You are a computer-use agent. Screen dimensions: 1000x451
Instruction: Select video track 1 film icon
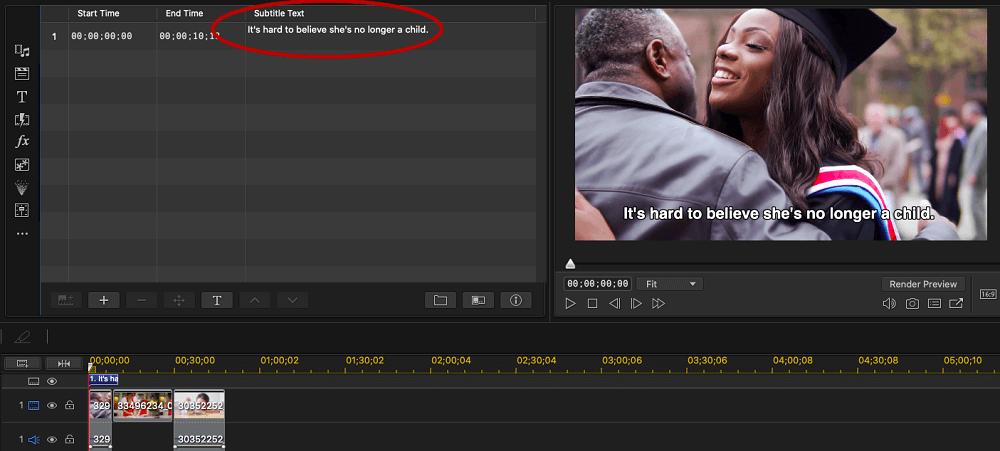coord(34,405)
